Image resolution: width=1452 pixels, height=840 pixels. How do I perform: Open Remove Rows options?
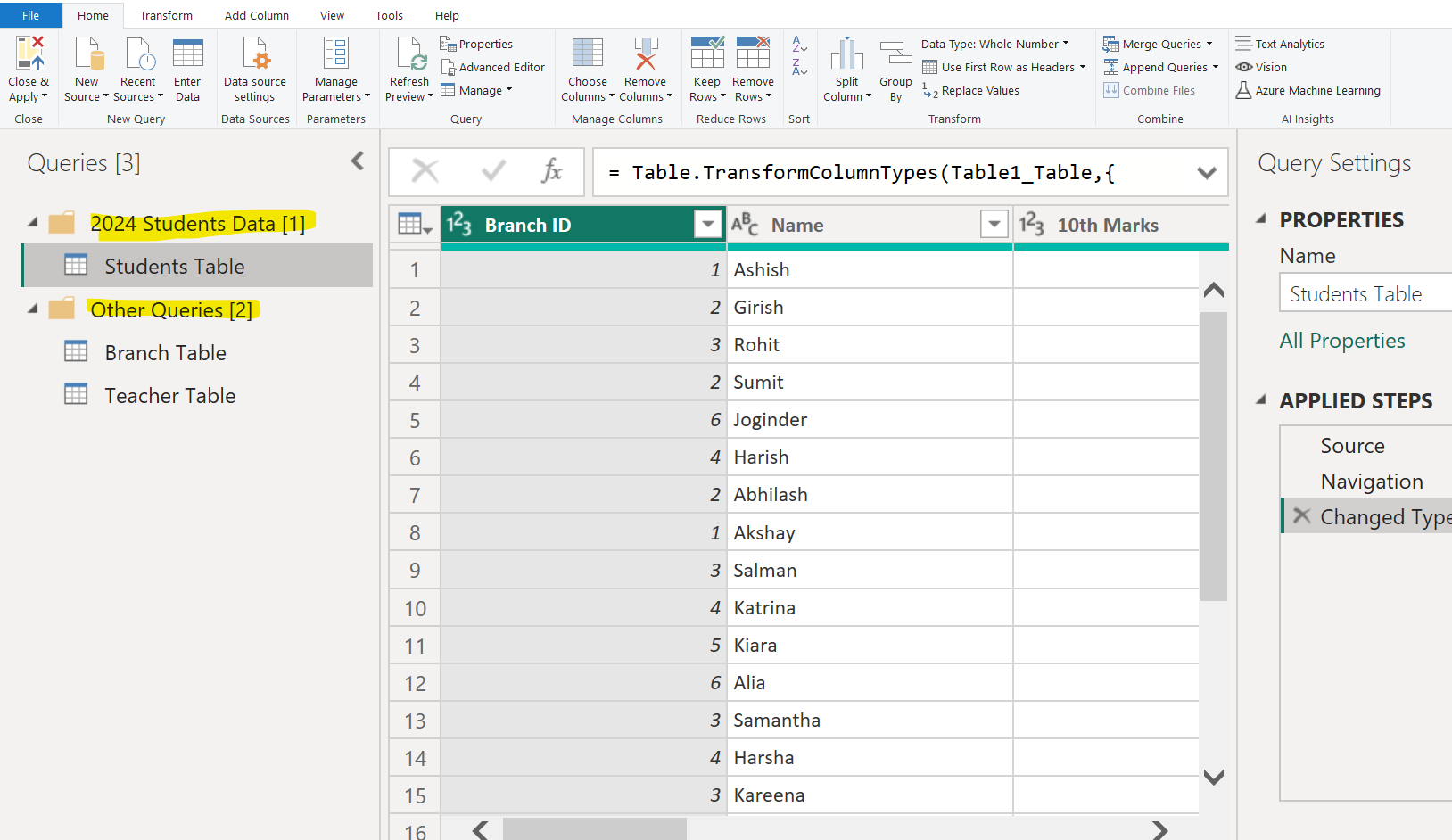[753, 67]
